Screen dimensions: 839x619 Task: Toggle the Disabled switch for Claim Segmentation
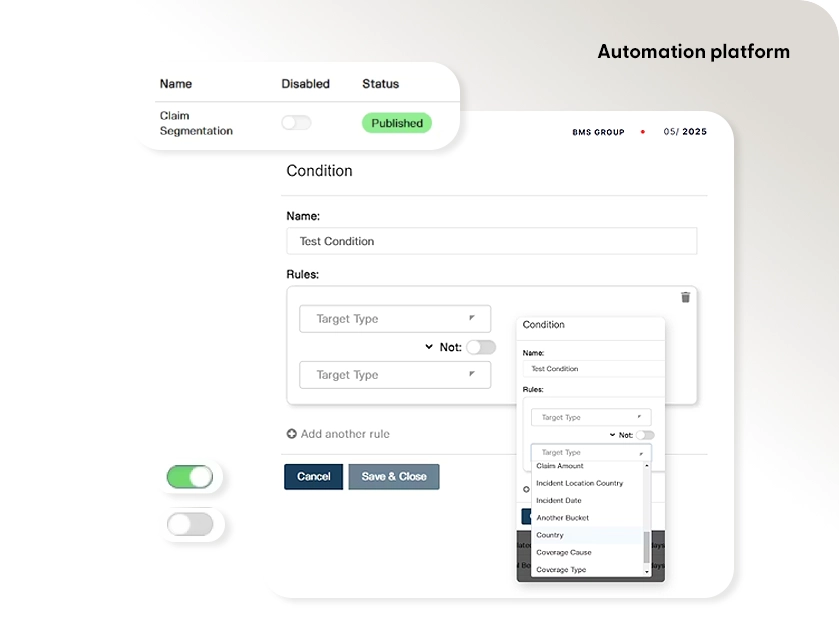(x=296, y=123)
